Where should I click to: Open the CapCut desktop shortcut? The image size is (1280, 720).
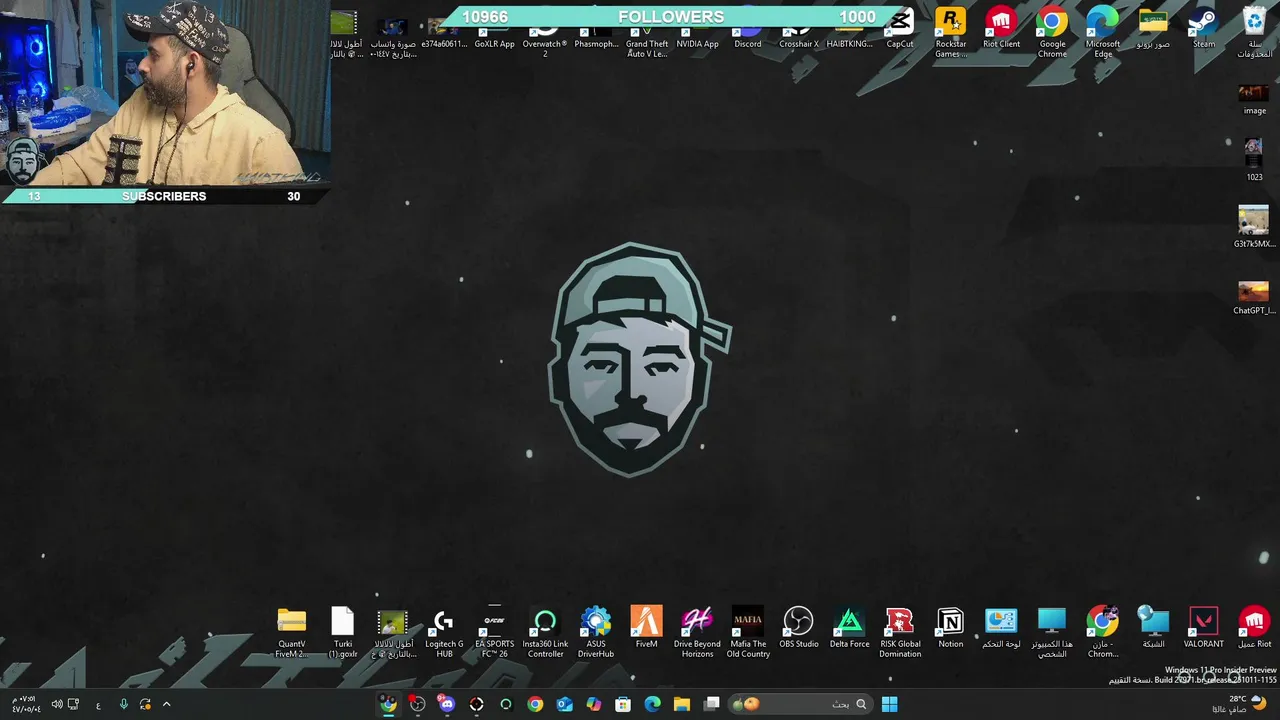(900, 28)
